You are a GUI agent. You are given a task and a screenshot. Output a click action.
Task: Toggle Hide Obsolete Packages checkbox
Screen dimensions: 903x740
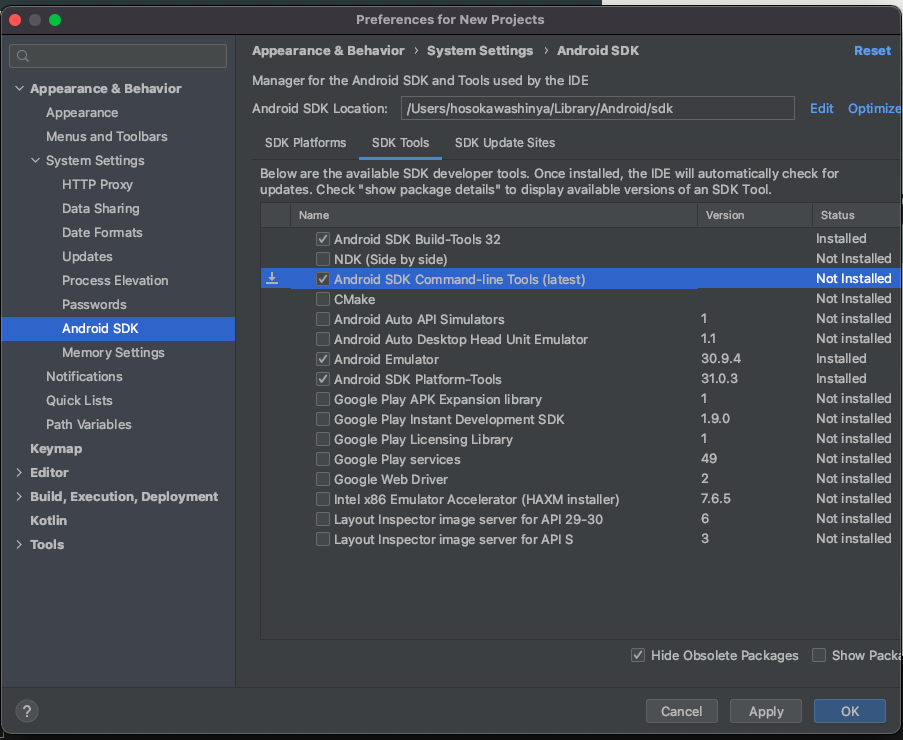638,655
